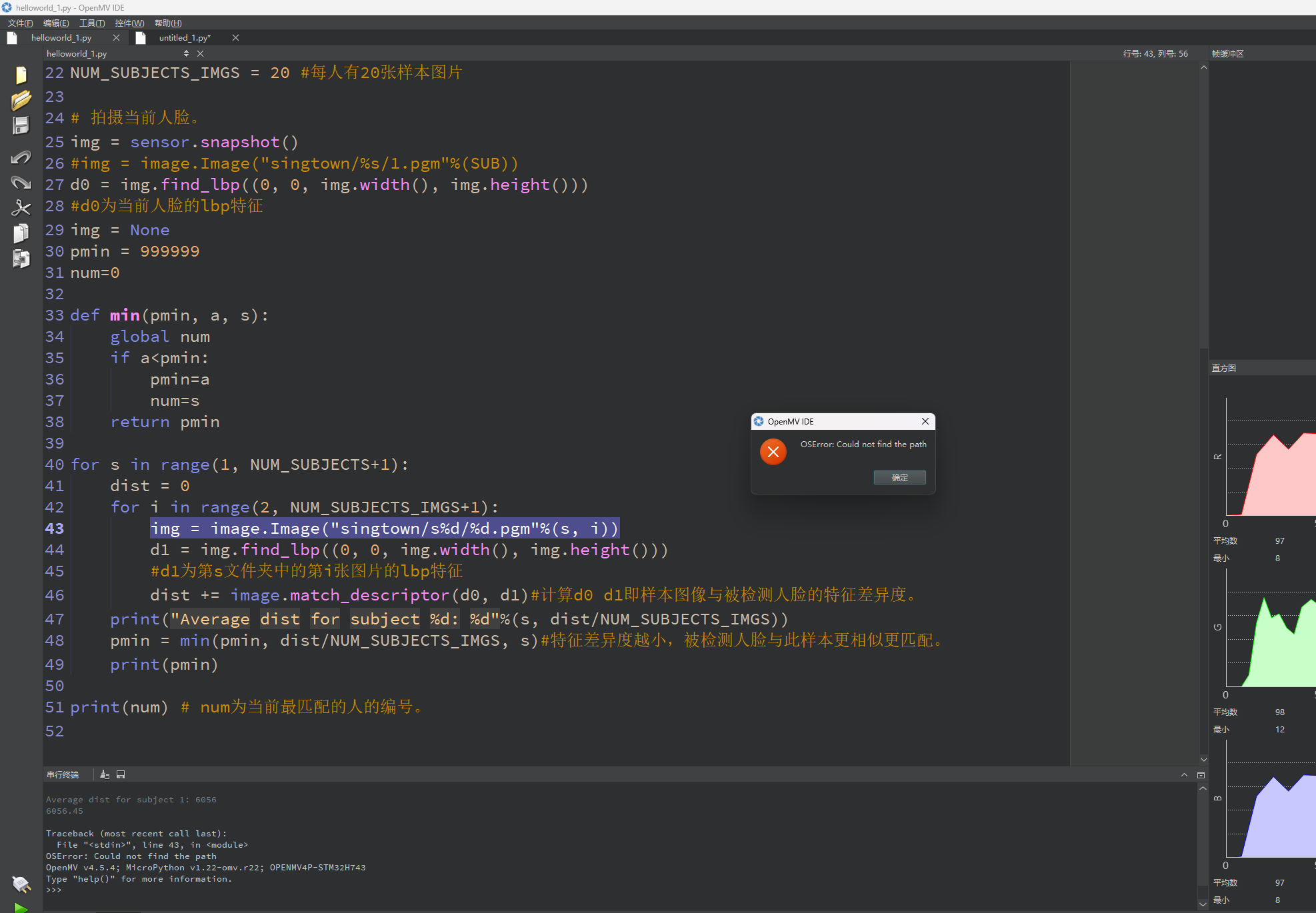This screenshot has width=1316, height=913.
Task: Click the green channel histogram
Action: (1271, 628)
